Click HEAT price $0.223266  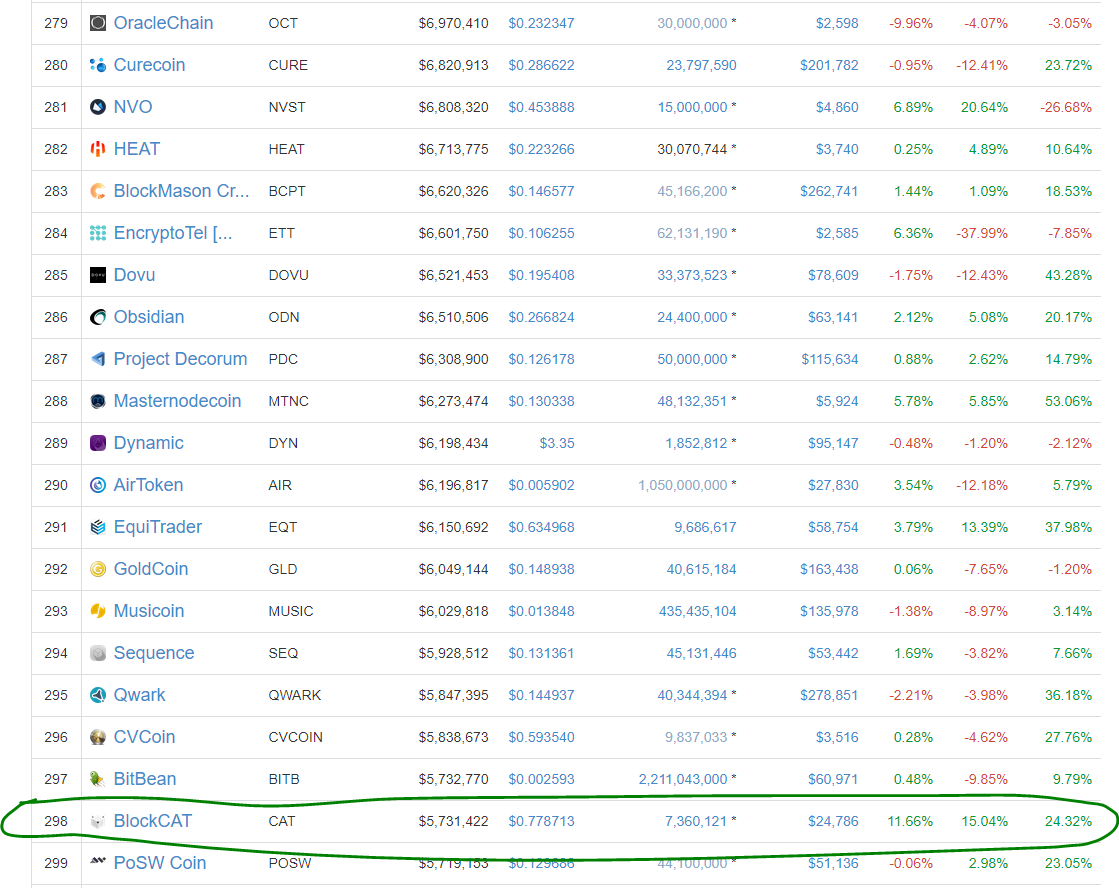(x=541, y=149)
